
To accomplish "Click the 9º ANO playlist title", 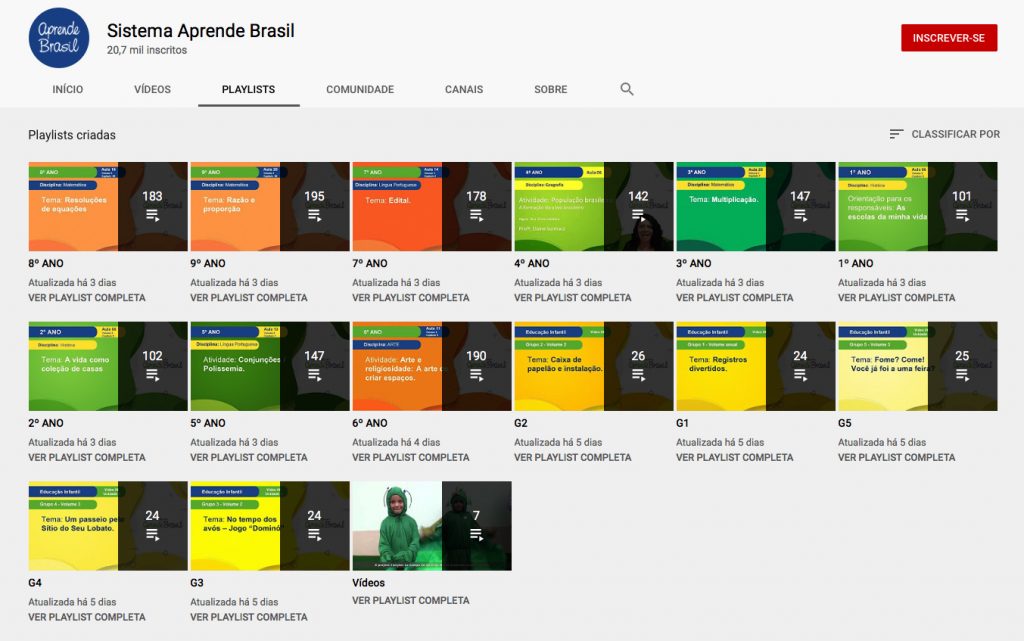I will point(208,264).
